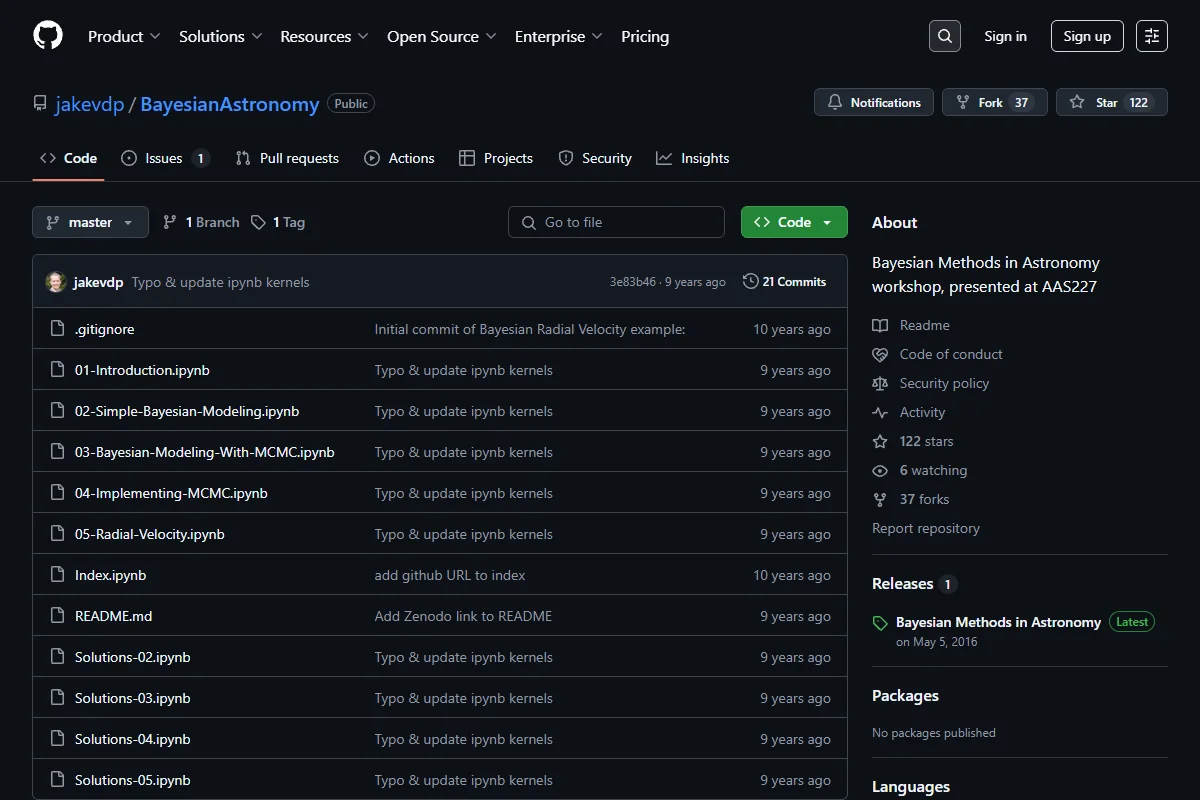
Task: Switch to the Insights tab
Action: 693,158
